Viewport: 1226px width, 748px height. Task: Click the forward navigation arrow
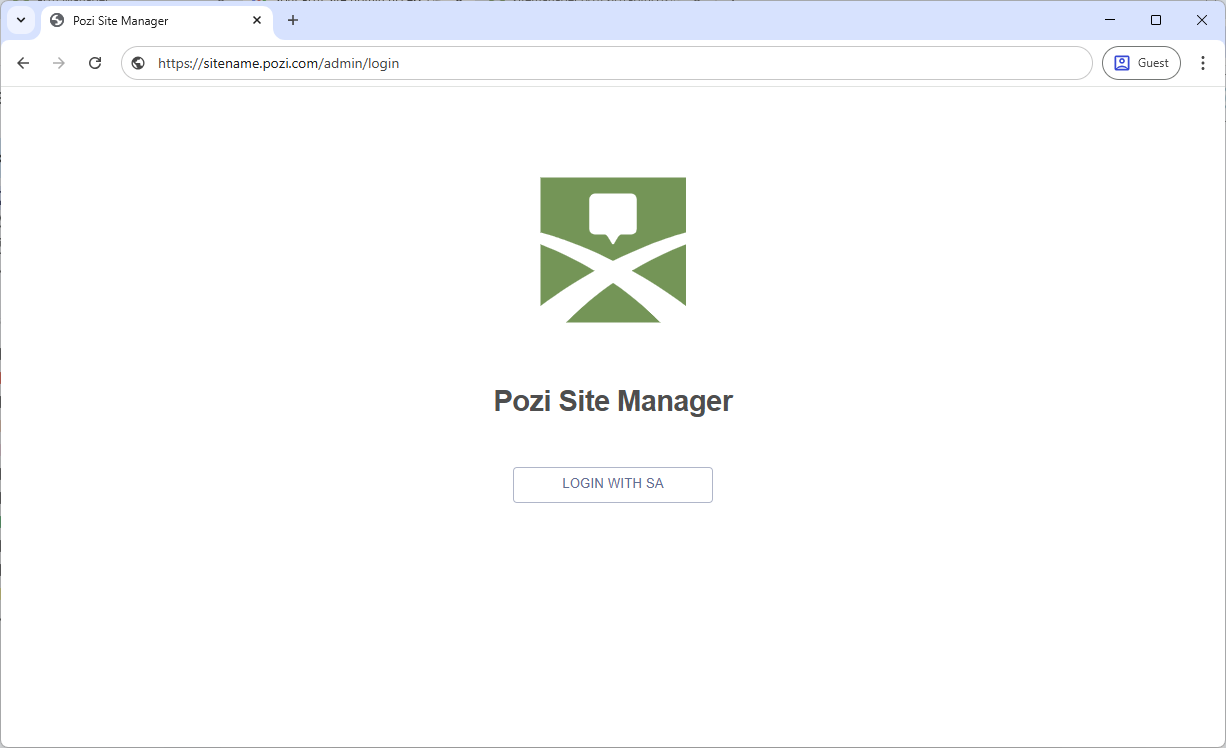click(59, 62)
